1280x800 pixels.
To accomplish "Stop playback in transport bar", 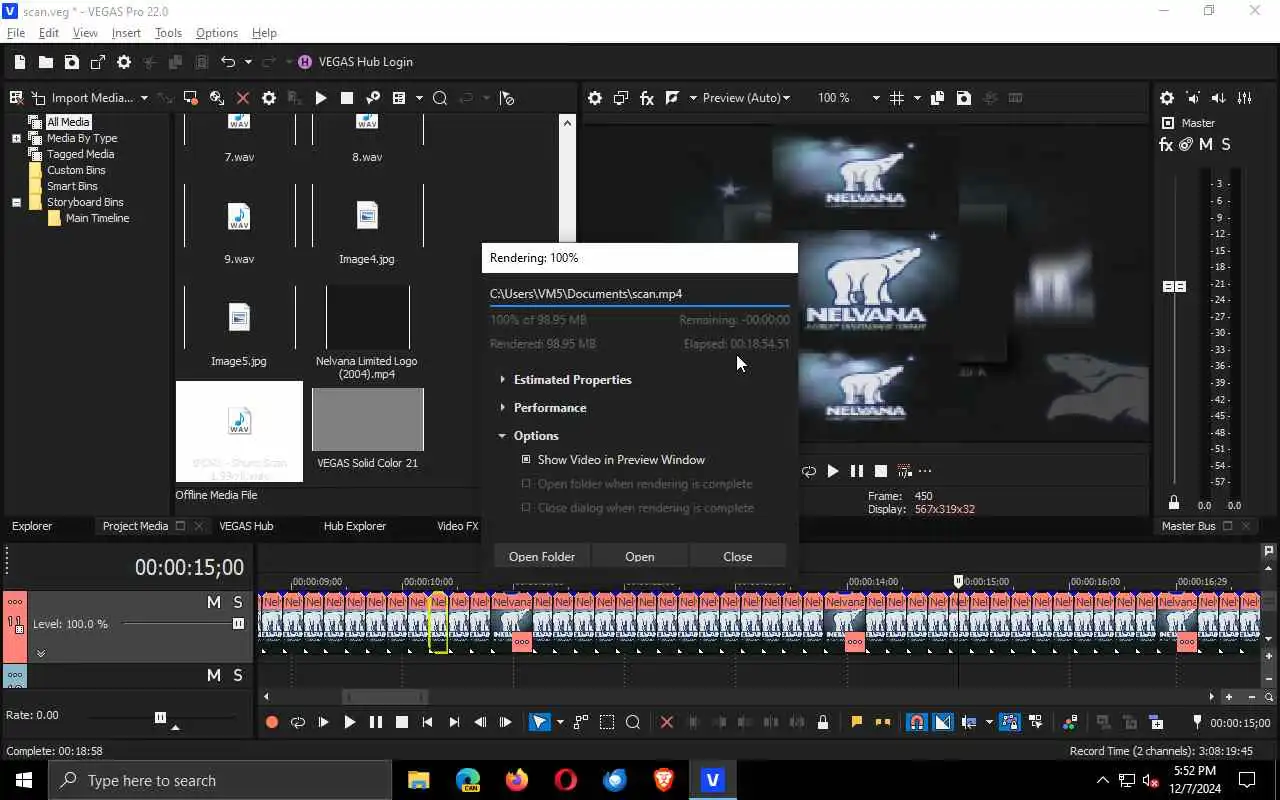I will coord(402,722).
